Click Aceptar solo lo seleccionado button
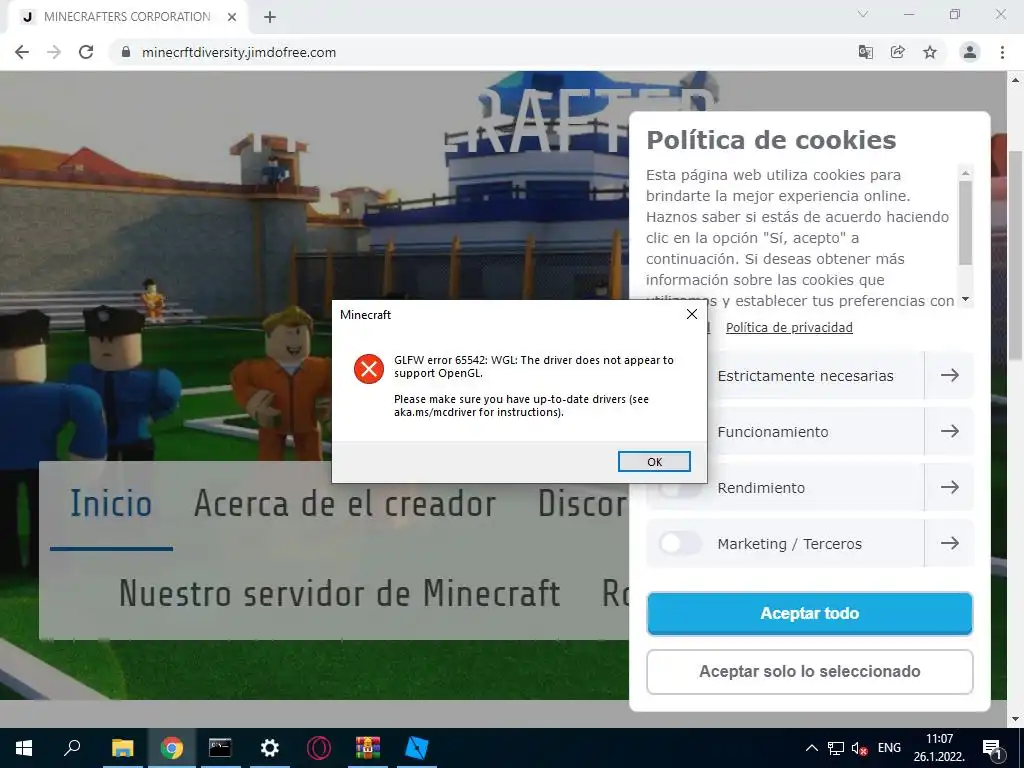The image size is (1024, 768). 810,671
